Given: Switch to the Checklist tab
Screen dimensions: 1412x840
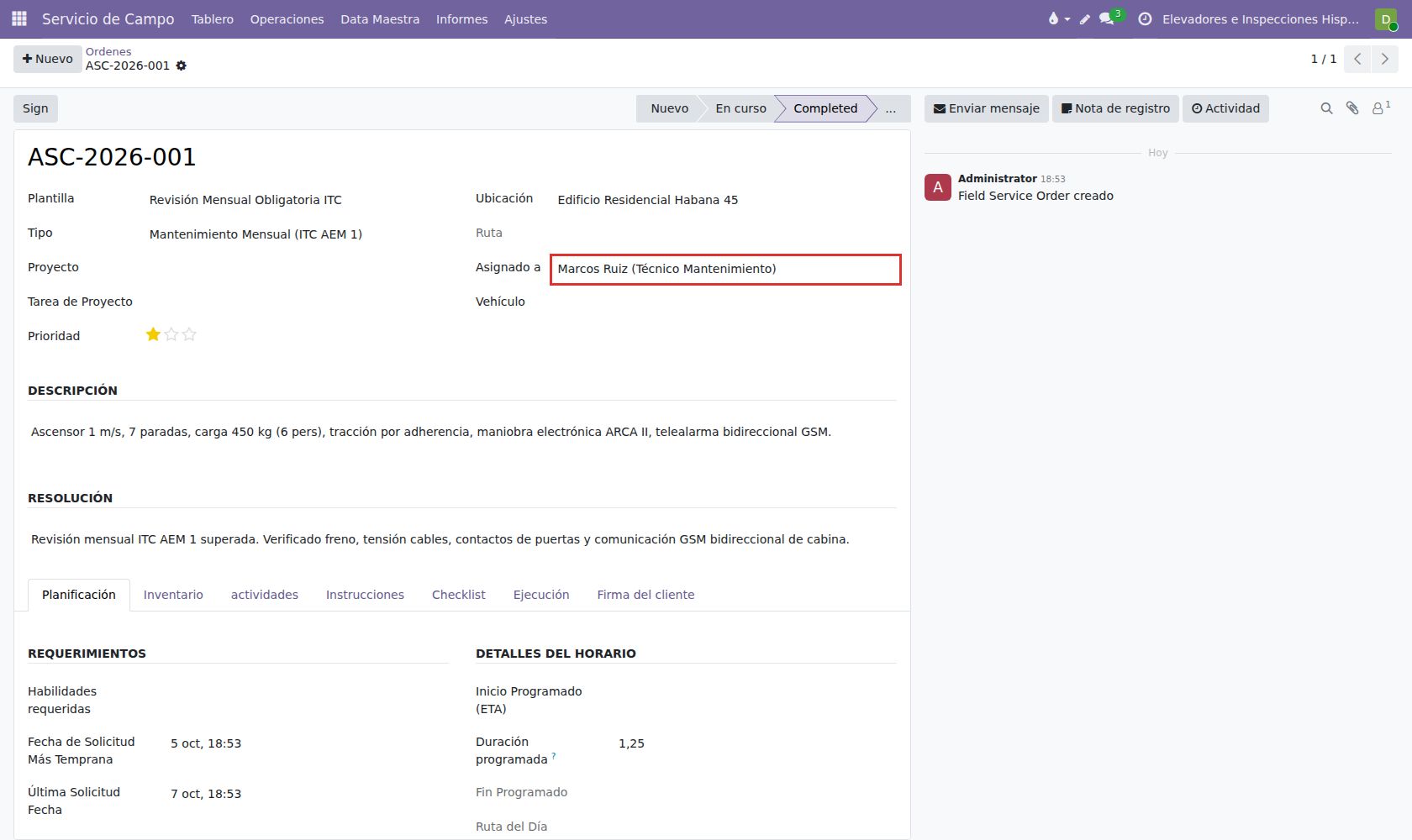Looking at the screenshot, I should click(x=459, y=595).
